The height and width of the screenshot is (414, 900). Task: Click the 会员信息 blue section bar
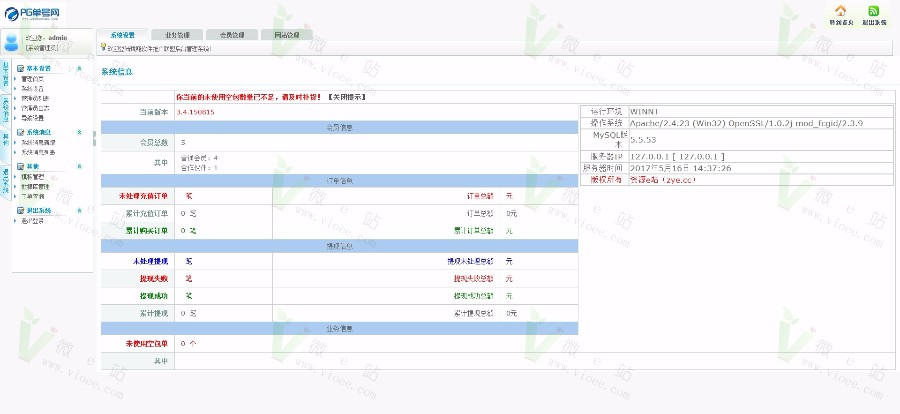(339, 127)
